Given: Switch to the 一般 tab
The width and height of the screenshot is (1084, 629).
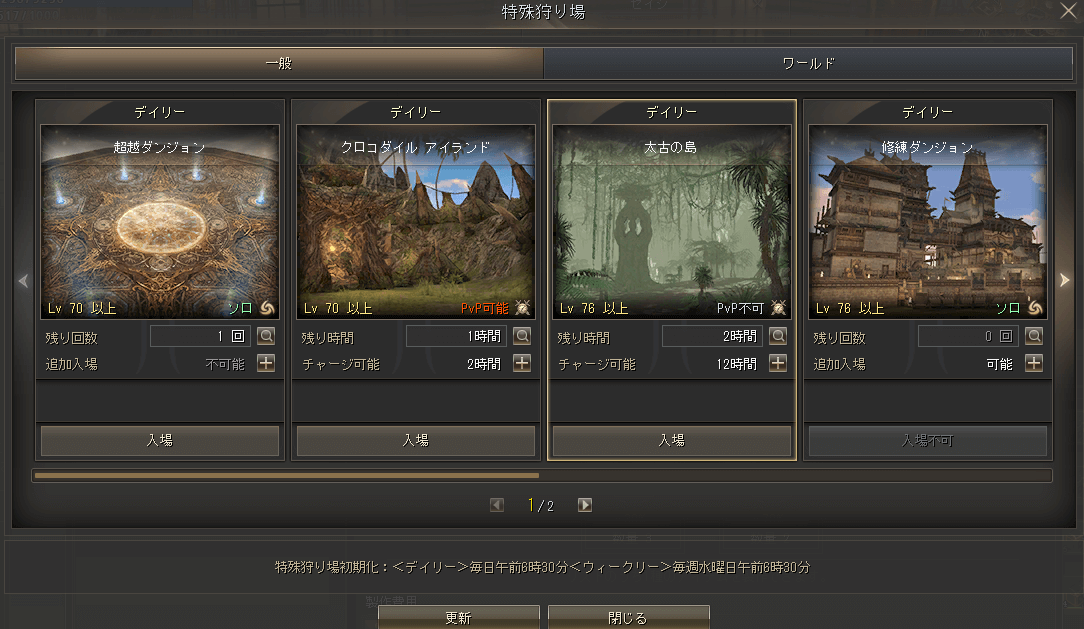Looking at the screenshot, I should click(279, 64).
